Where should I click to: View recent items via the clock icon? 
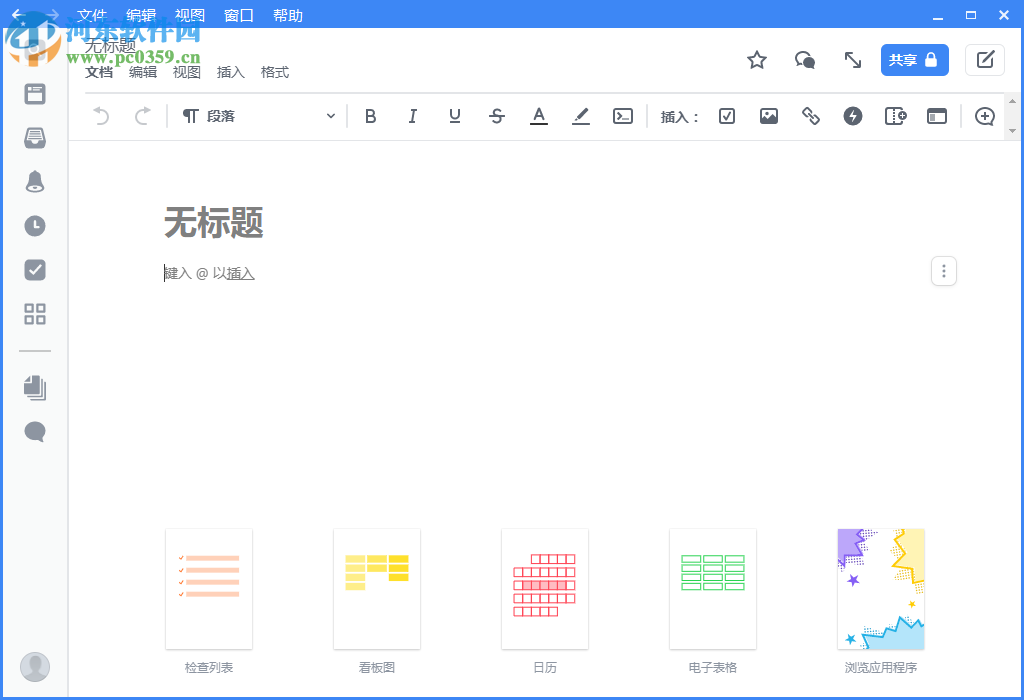tap(34, 226)
